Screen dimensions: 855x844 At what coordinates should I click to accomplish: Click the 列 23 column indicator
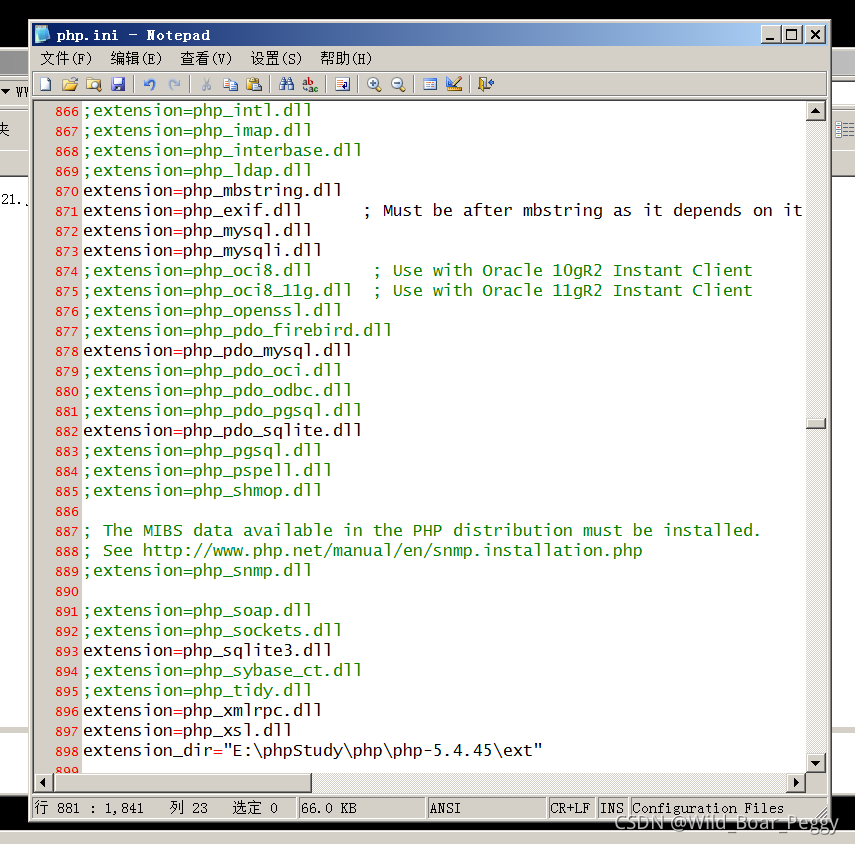tap(189, 808)
